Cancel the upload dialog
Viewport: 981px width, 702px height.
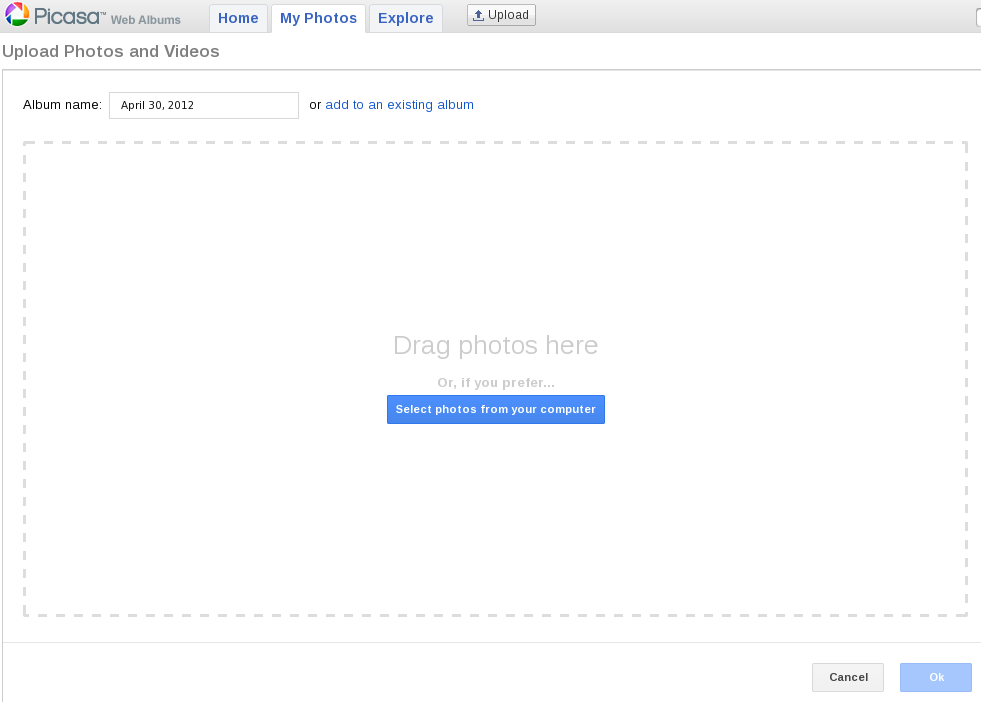pyautogui.click(x=848, y=677)
